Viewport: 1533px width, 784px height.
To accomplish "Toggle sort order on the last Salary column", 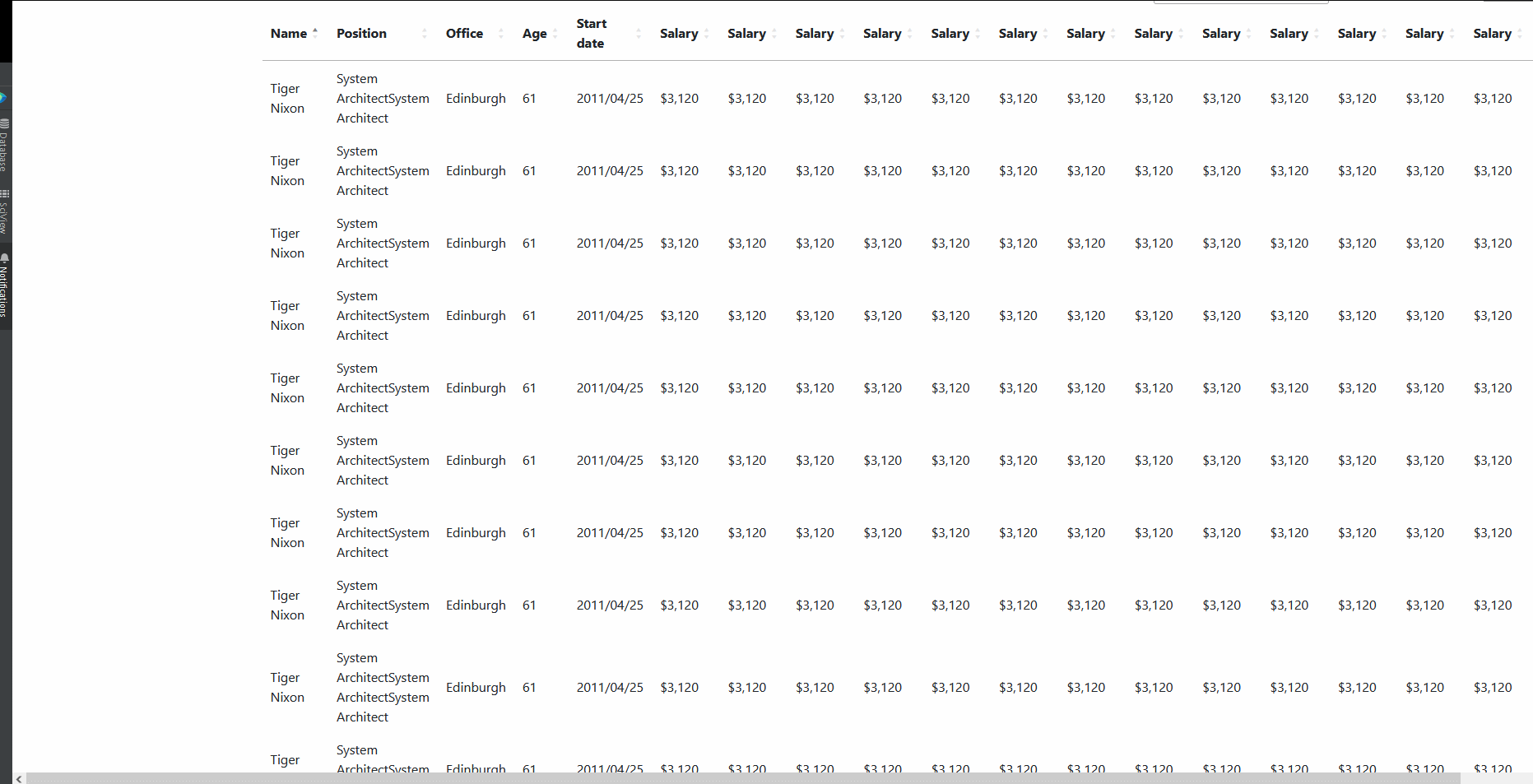I will [1521, 33].
